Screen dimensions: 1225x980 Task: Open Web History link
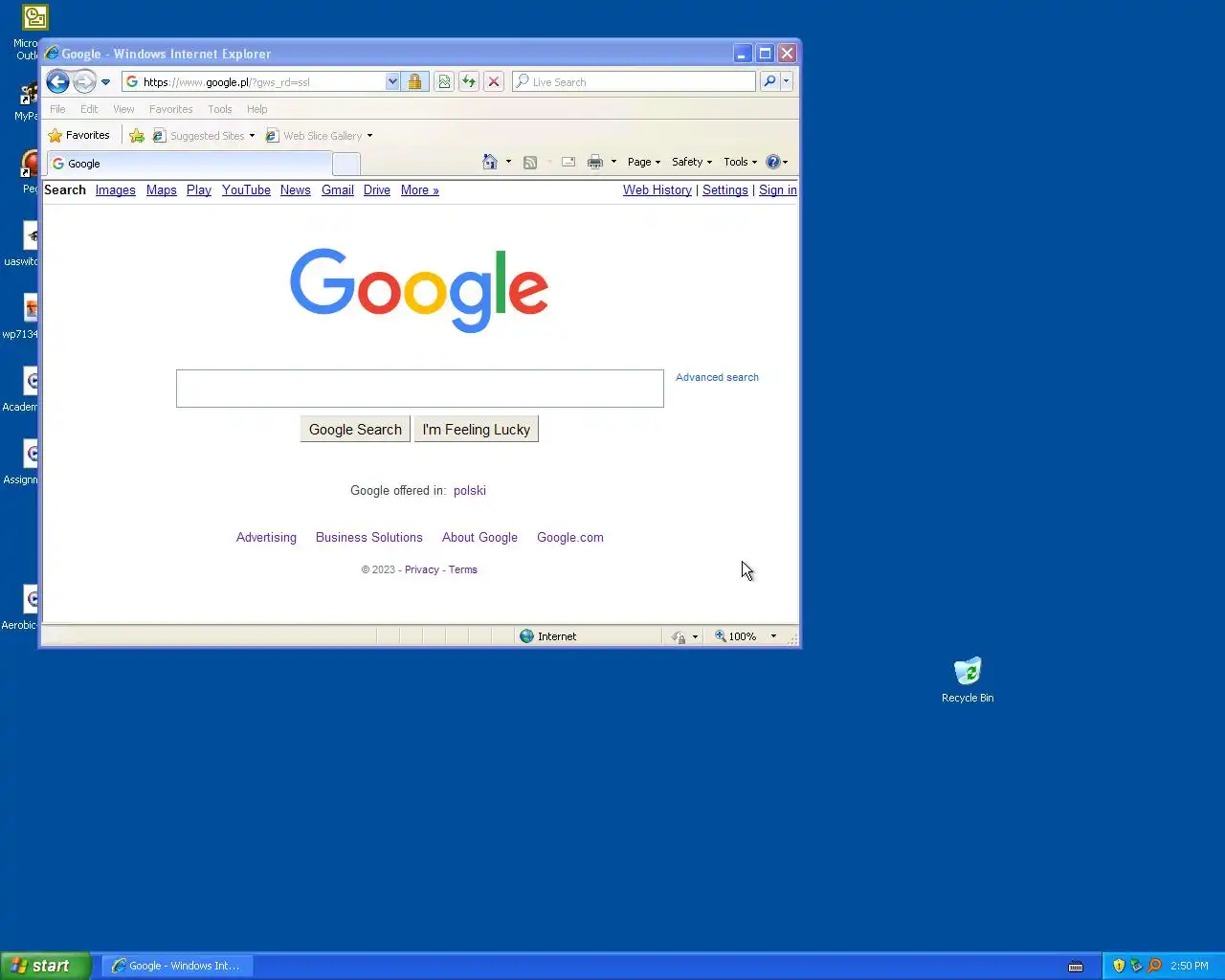tap(657, 190)
